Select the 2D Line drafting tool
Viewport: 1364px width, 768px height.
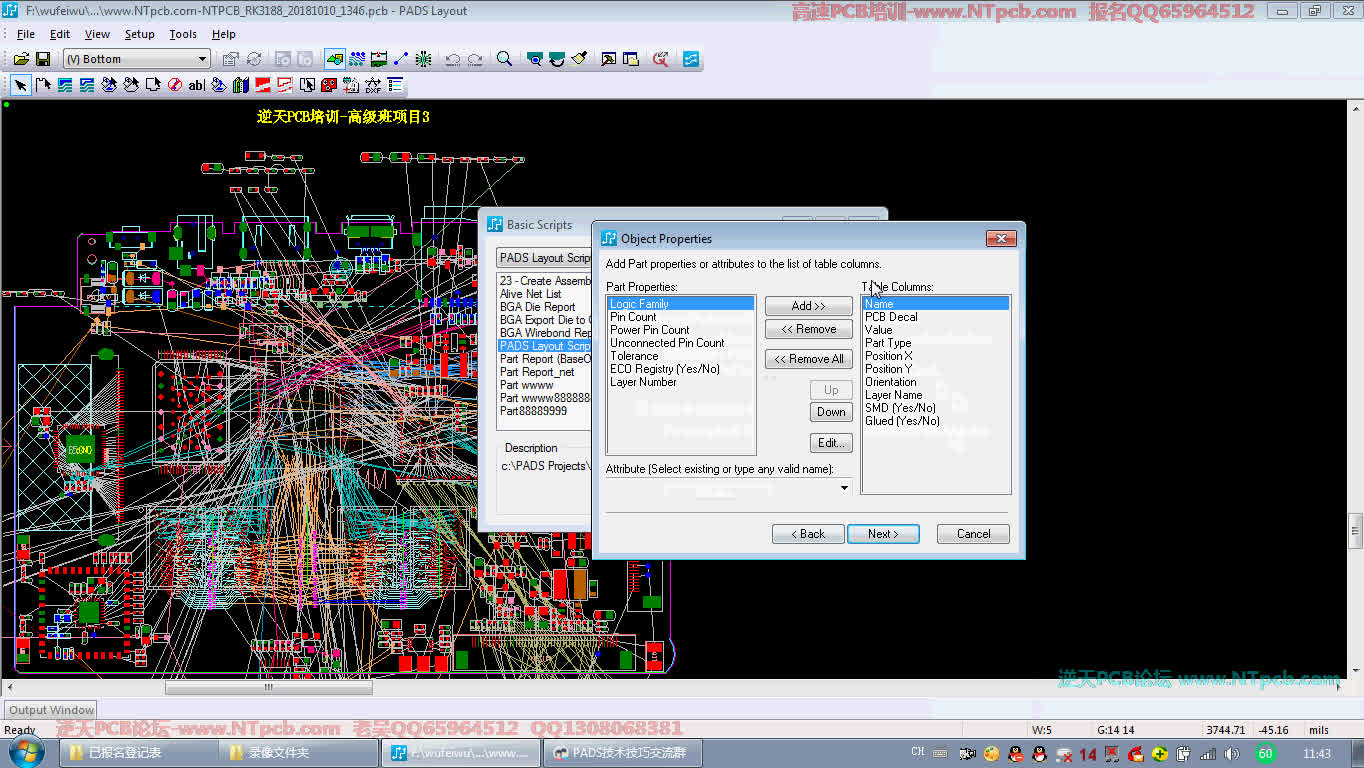43,85
